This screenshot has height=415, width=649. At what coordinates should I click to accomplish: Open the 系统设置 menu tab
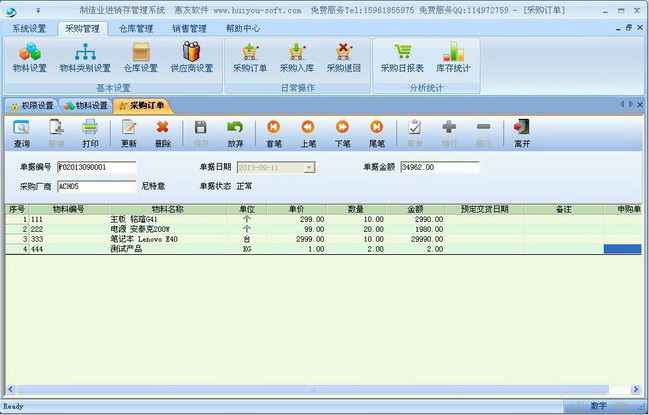29,29
